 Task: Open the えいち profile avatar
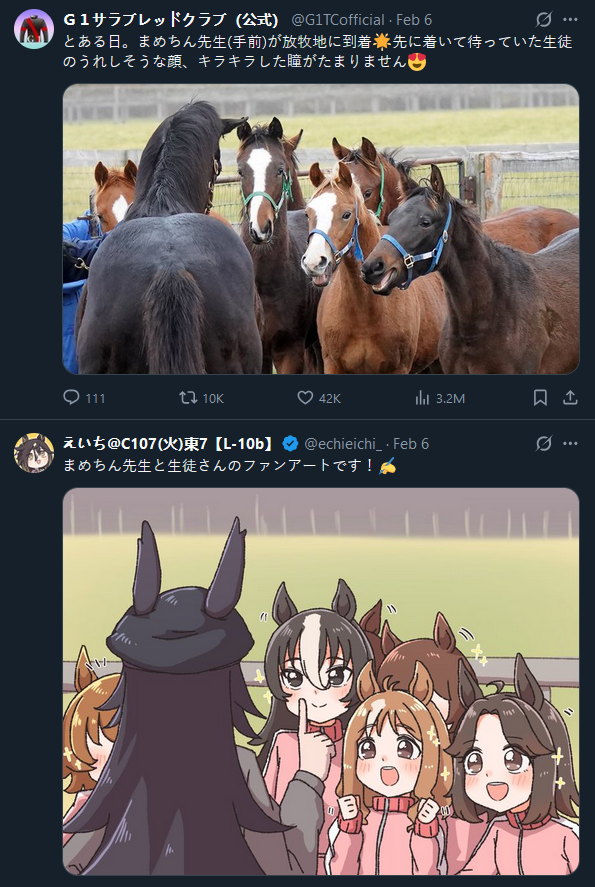click(34, 453)
